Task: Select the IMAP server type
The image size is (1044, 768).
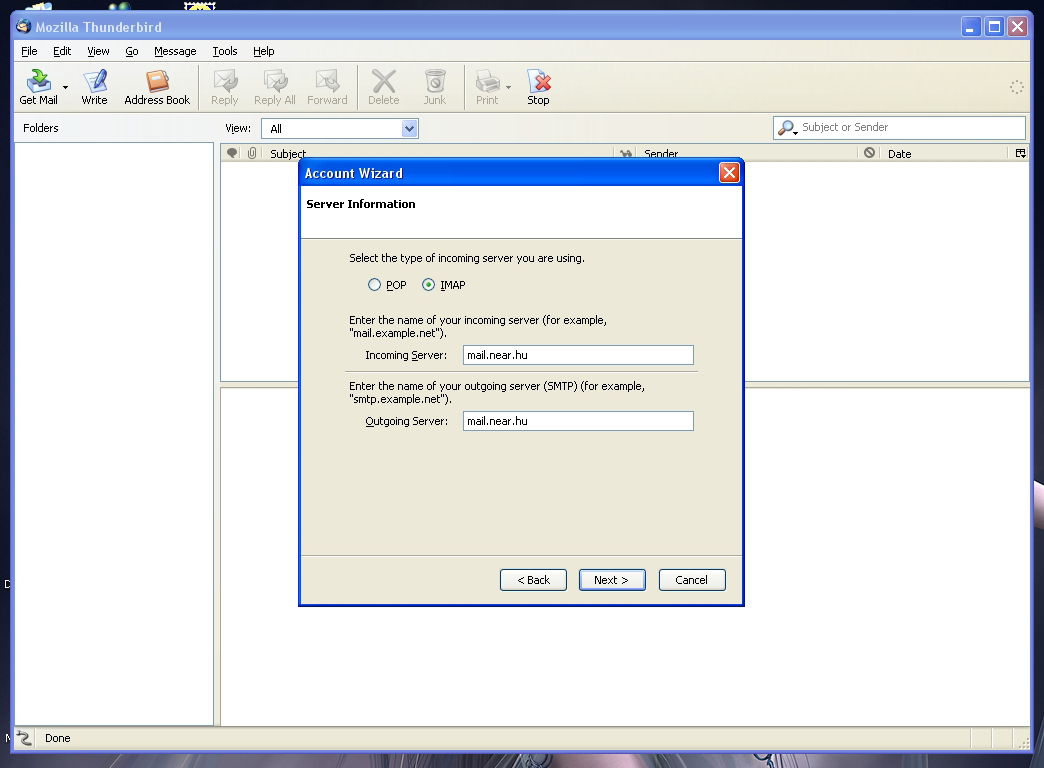Action: point(429,285)
